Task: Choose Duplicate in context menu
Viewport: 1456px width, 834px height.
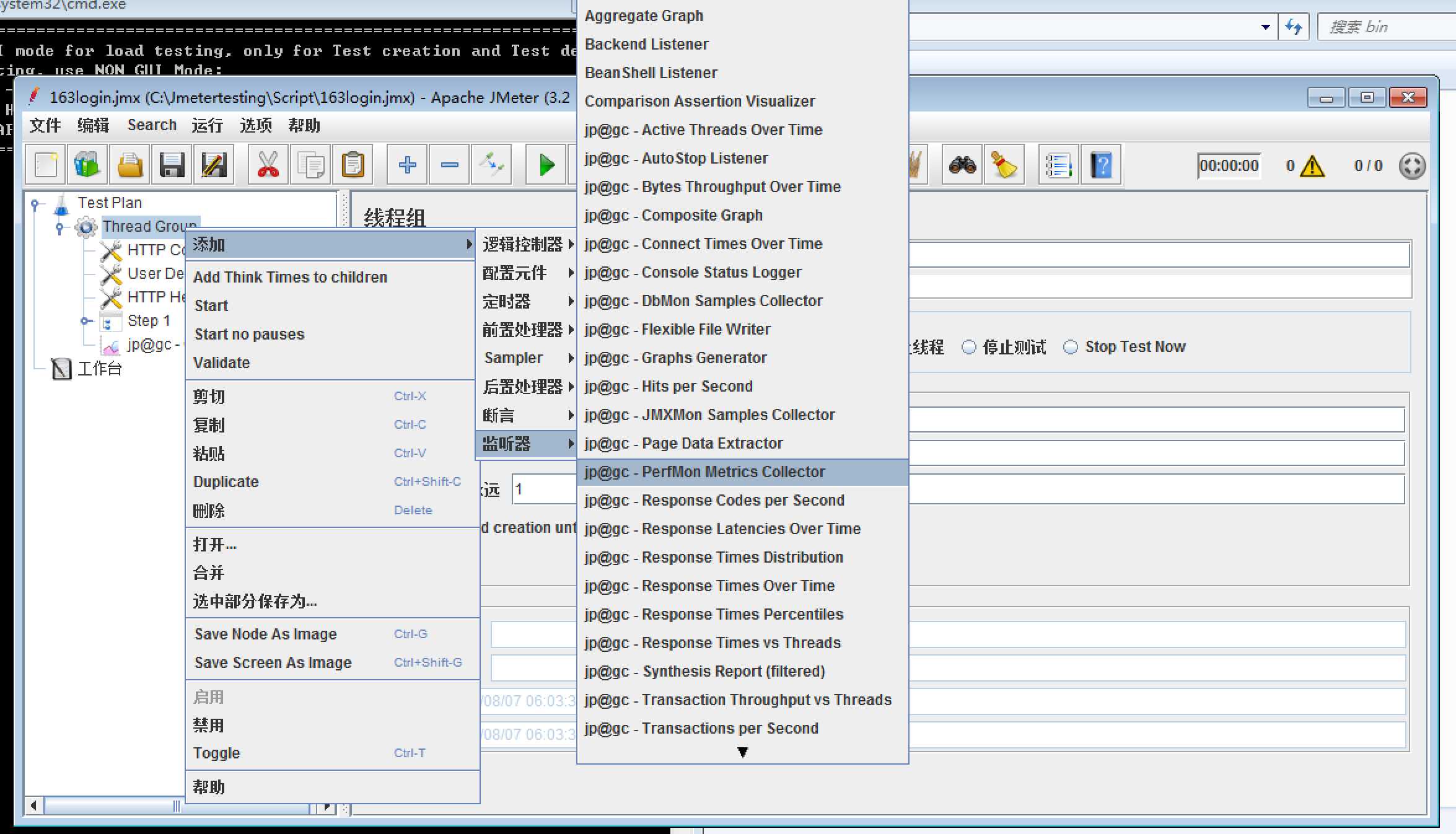Action: (x=332, y=481)
